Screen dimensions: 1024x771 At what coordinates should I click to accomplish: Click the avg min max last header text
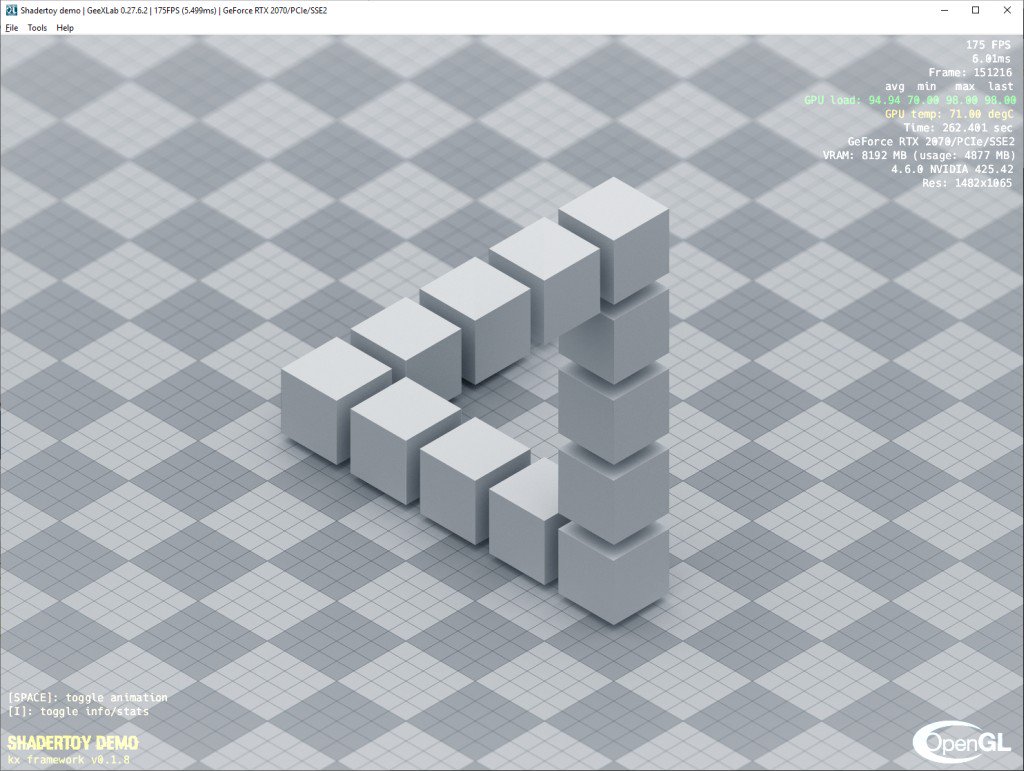pos(949,86)
